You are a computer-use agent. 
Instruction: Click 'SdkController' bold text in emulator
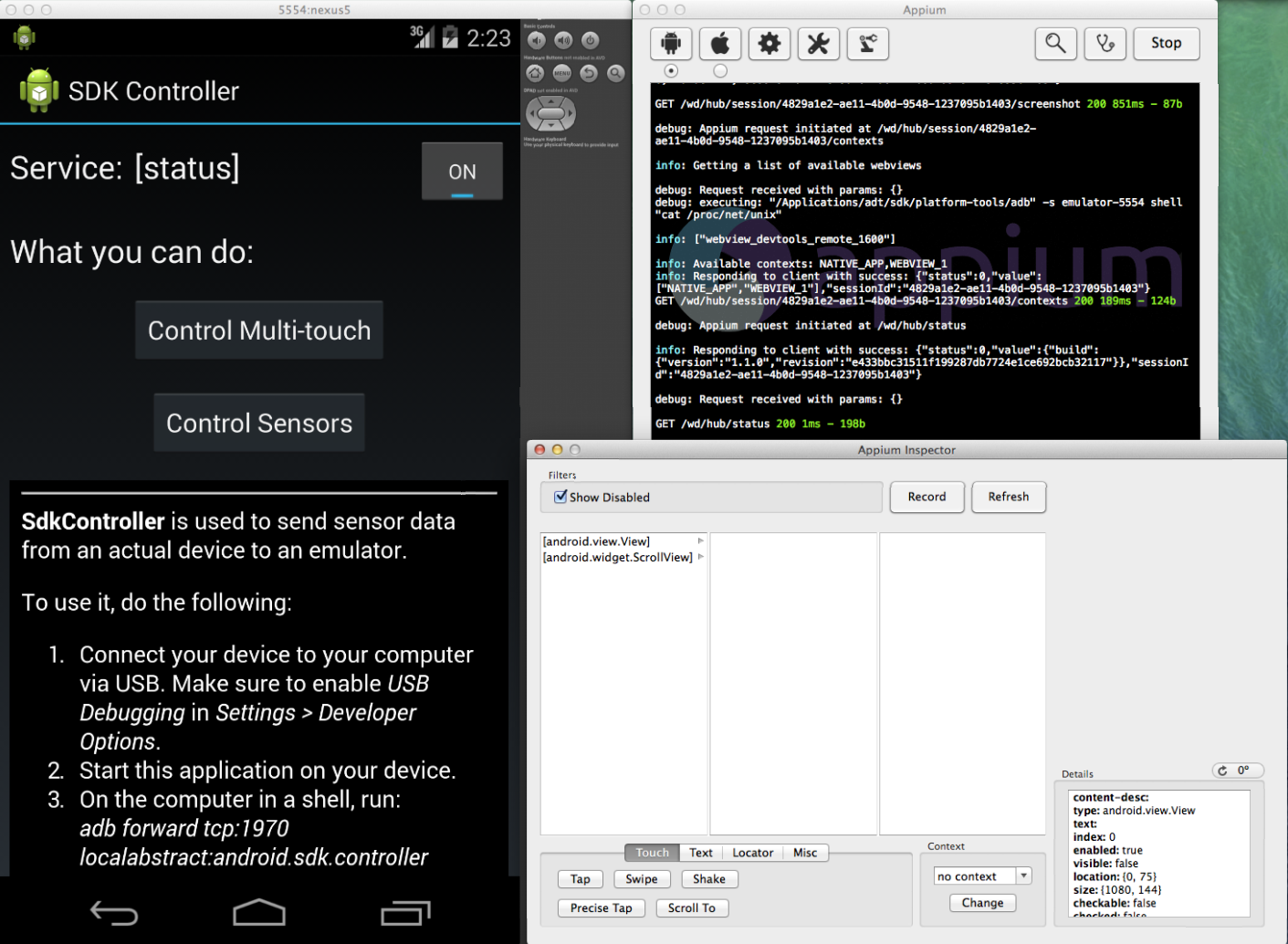tap(93, 521)
